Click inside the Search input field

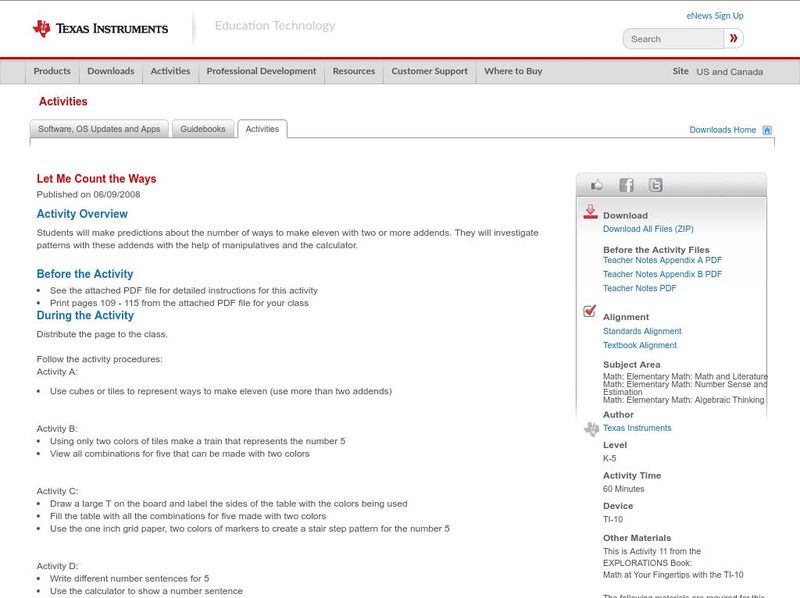670,38
